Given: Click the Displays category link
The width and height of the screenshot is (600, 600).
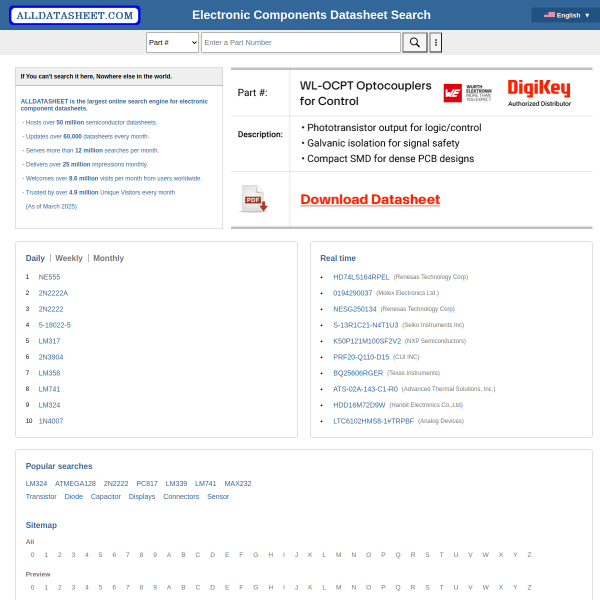Looking at the screenshot, I should [x=142, y=497].
